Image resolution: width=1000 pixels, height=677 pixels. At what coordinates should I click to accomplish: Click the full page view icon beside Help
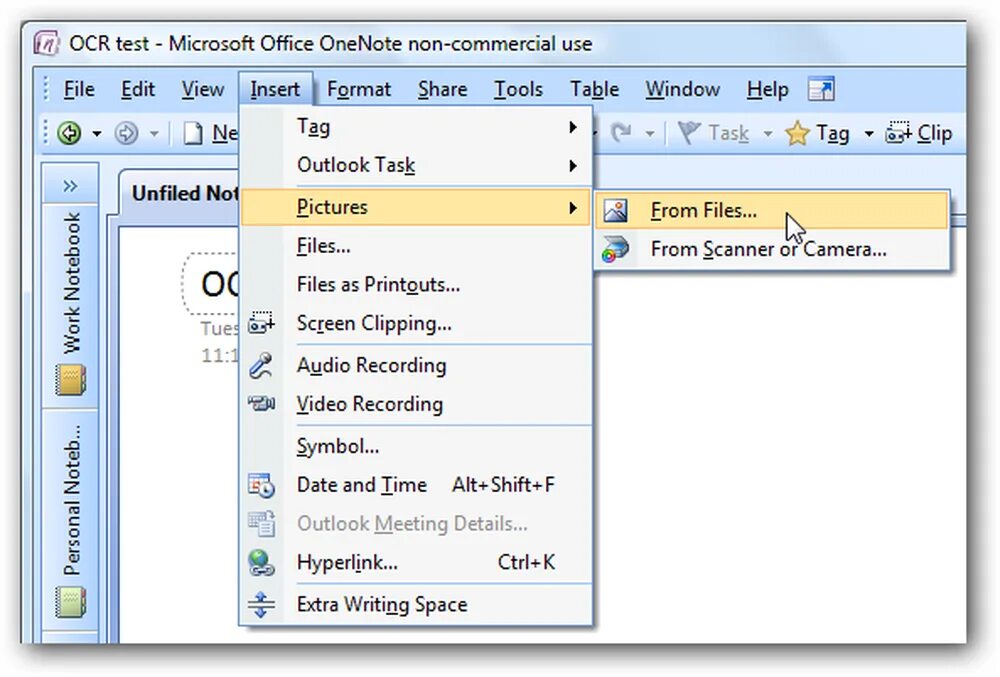pyautogui.click(x=821, y=89)
